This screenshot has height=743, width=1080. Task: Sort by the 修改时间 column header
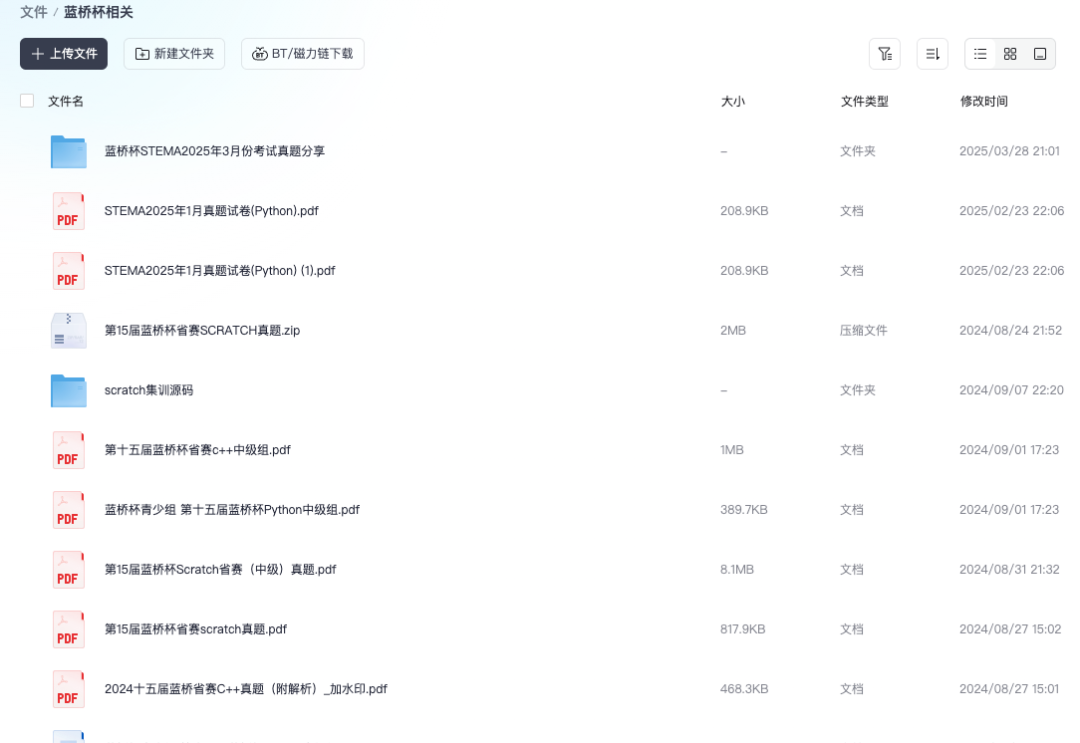984,101
